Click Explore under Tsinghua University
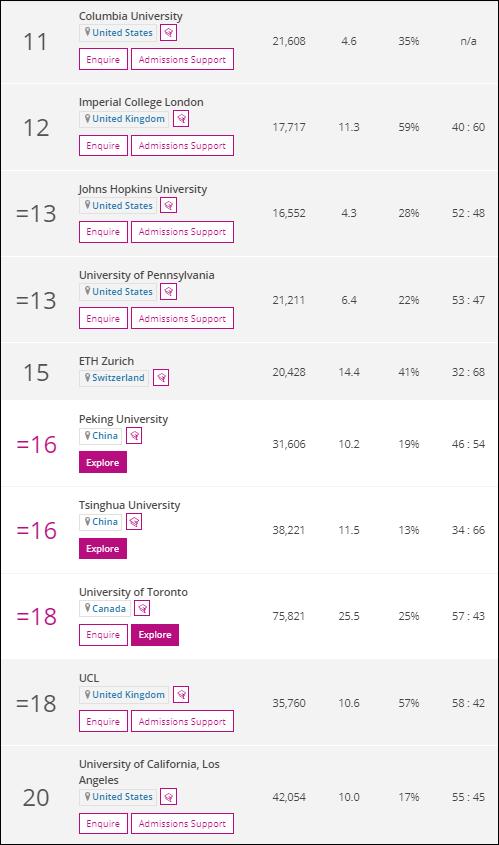Screen dimensions: 499x845 pyautogui.click(x=102, y=549)
